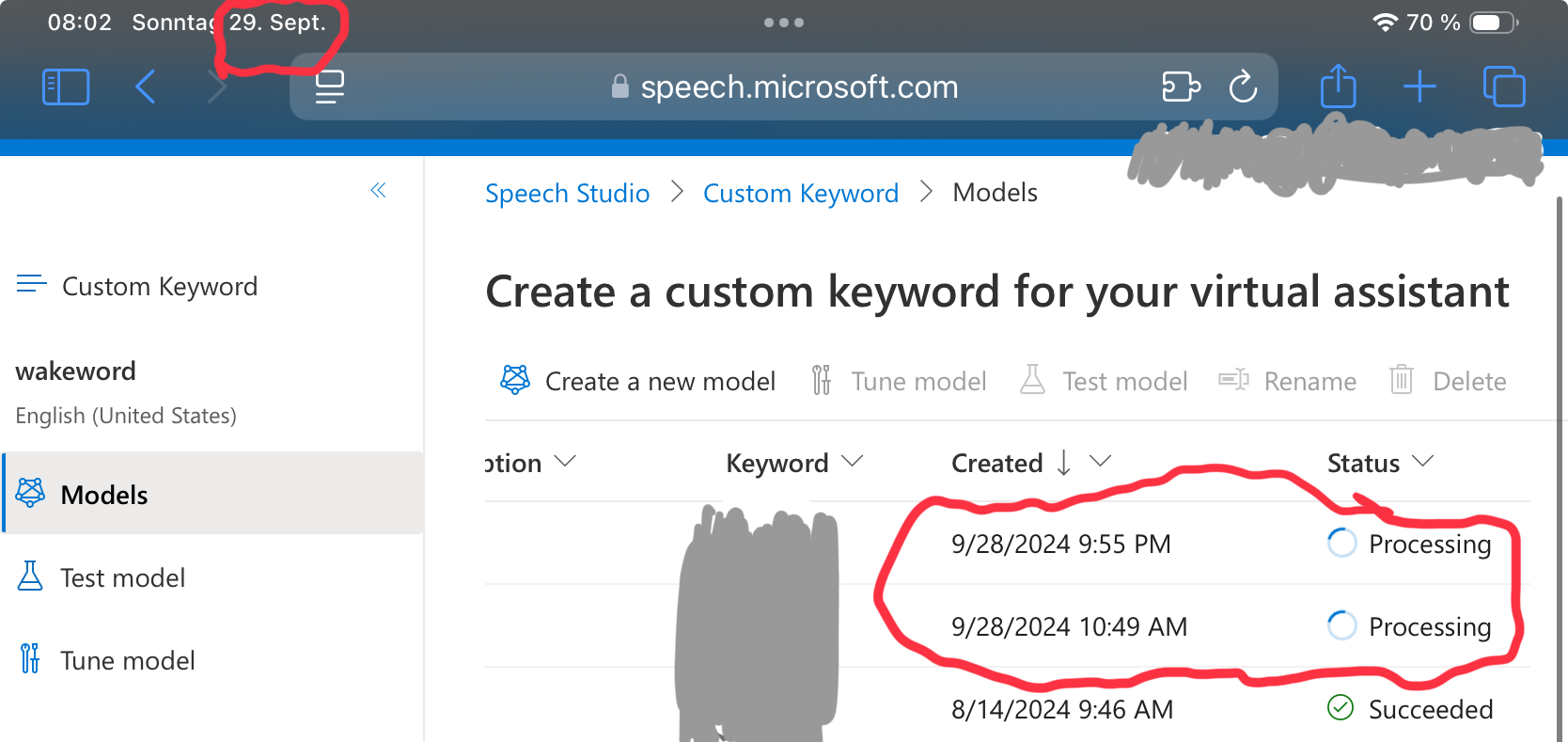The width and height of the screenshot is (1568, 742).
Task: Open the Speech Studio breadcrumb link
Action: tap(568, 193)
